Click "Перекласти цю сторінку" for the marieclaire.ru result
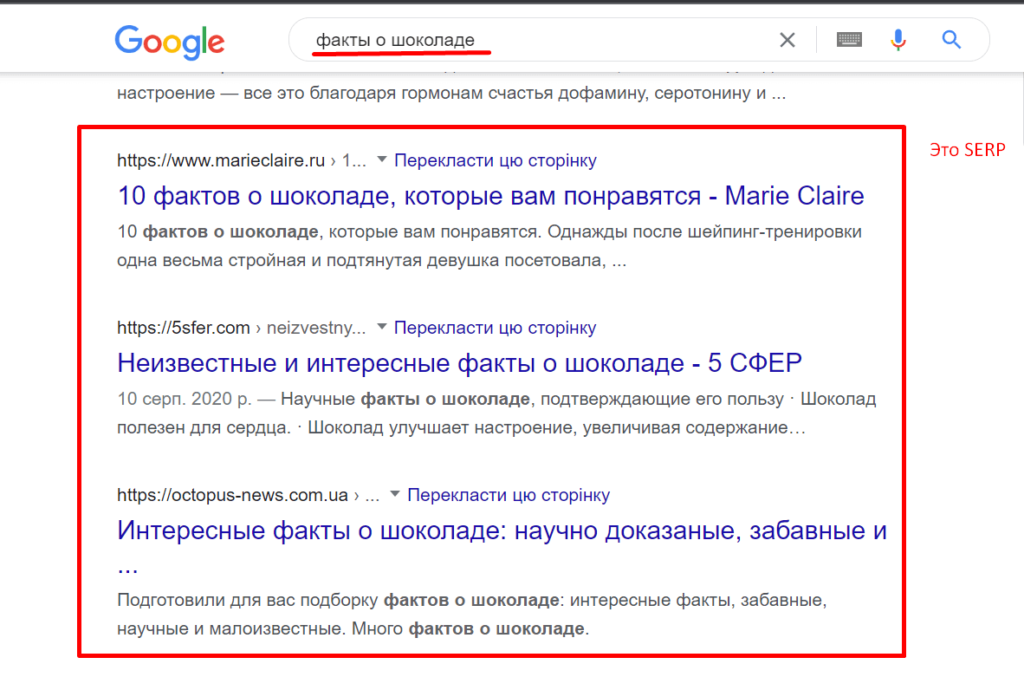1024x677 pixels. (496, 161)
